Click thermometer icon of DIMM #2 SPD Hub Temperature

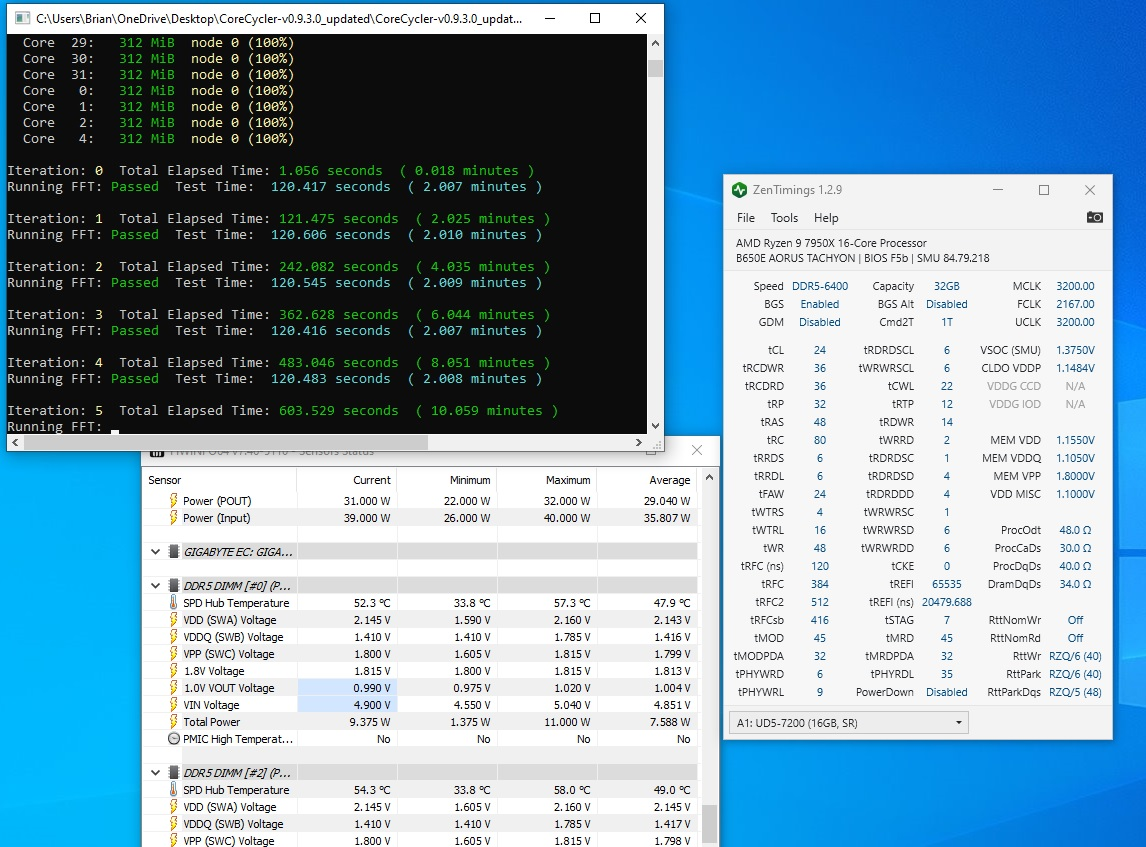point(173,790)
